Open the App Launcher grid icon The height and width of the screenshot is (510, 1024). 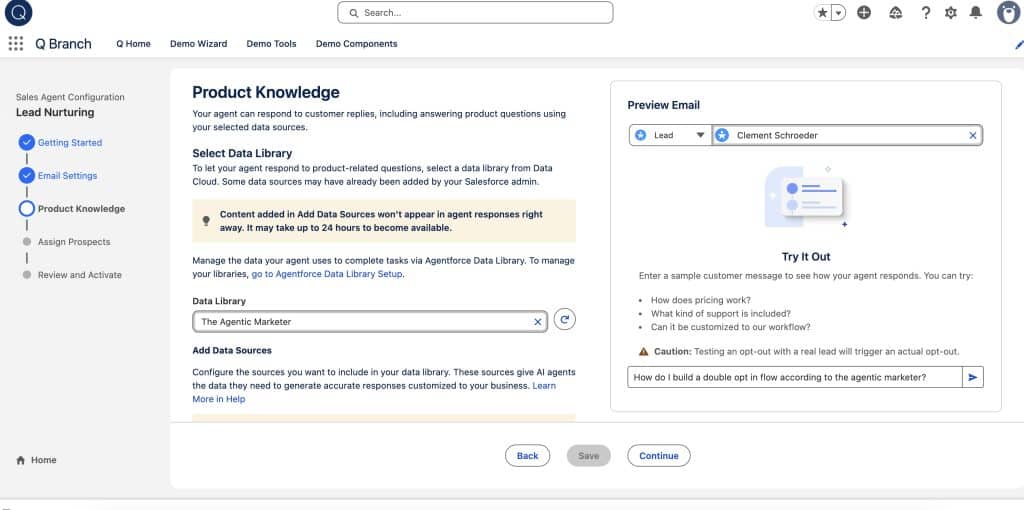[x=15, y=44]
